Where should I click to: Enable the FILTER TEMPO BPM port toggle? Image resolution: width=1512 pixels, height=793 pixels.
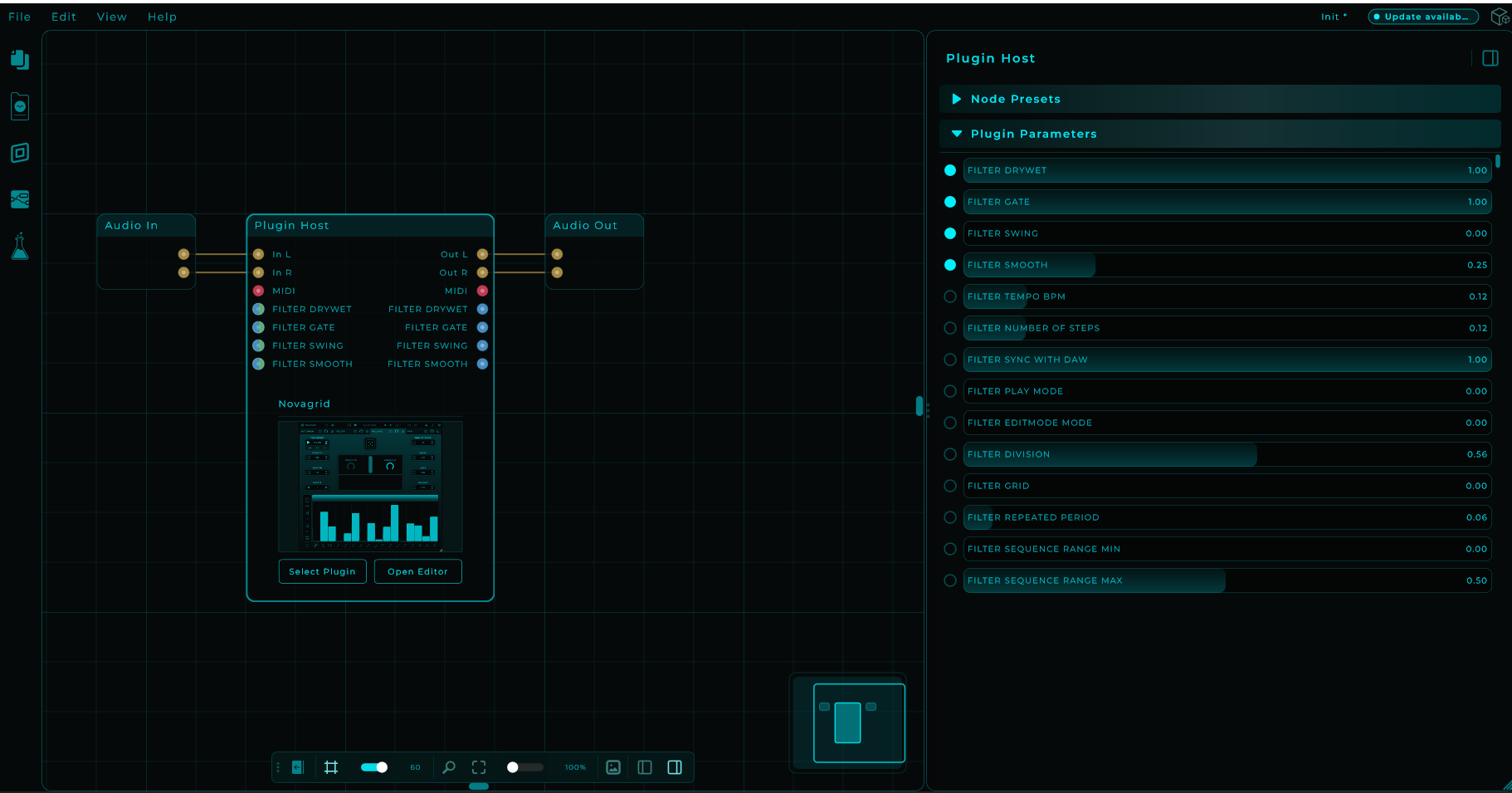pos(950,296)
